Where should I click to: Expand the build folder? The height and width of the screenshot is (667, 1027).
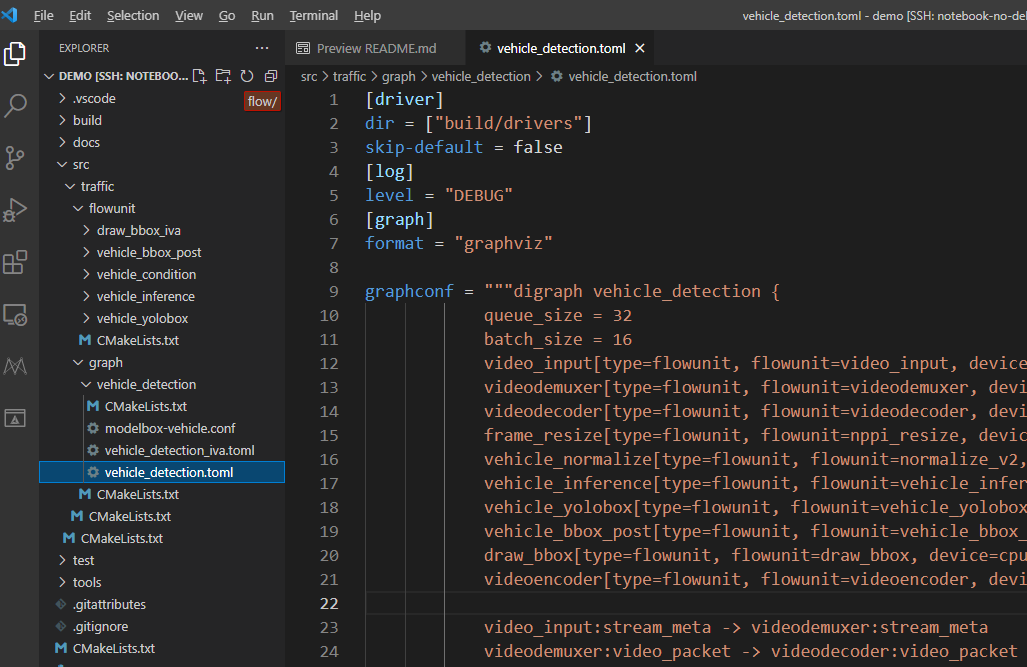click(162, 121)
